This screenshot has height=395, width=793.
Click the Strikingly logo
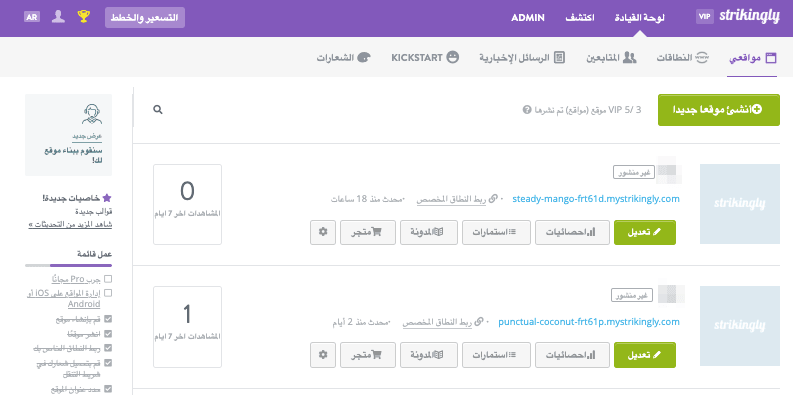750,17
